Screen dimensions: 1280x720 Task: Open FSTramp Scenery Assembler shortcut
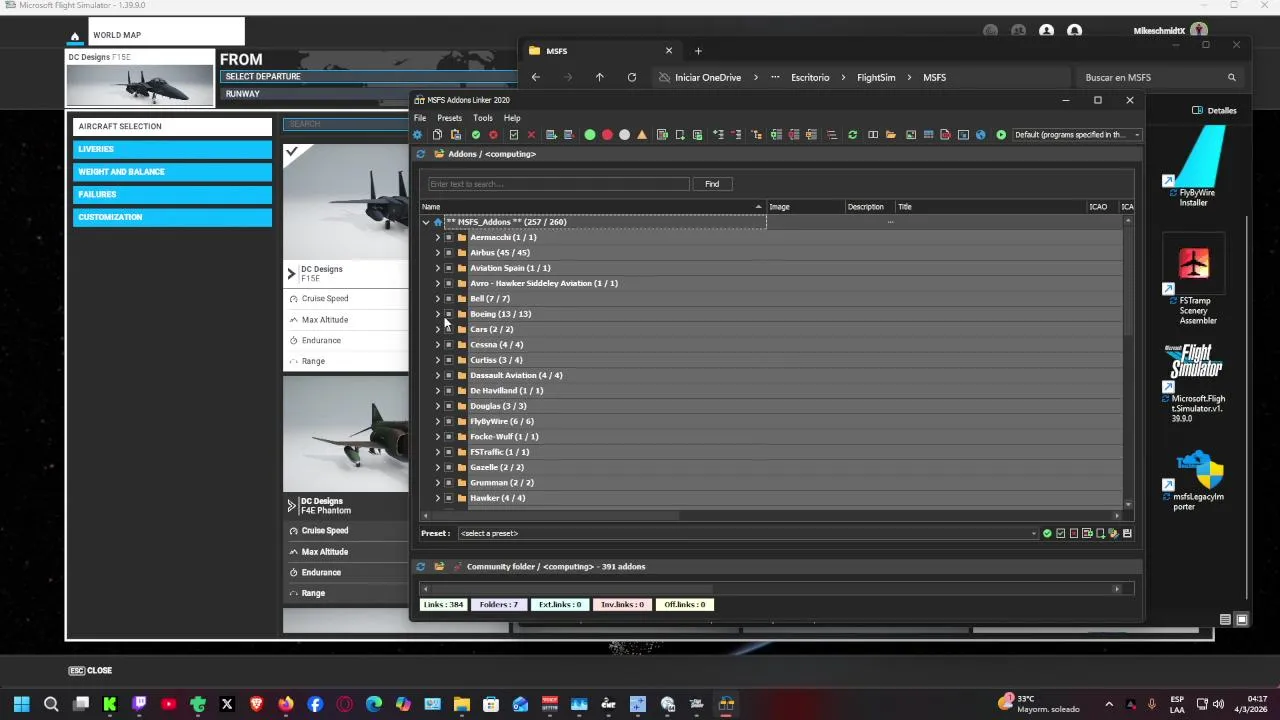1196,285
